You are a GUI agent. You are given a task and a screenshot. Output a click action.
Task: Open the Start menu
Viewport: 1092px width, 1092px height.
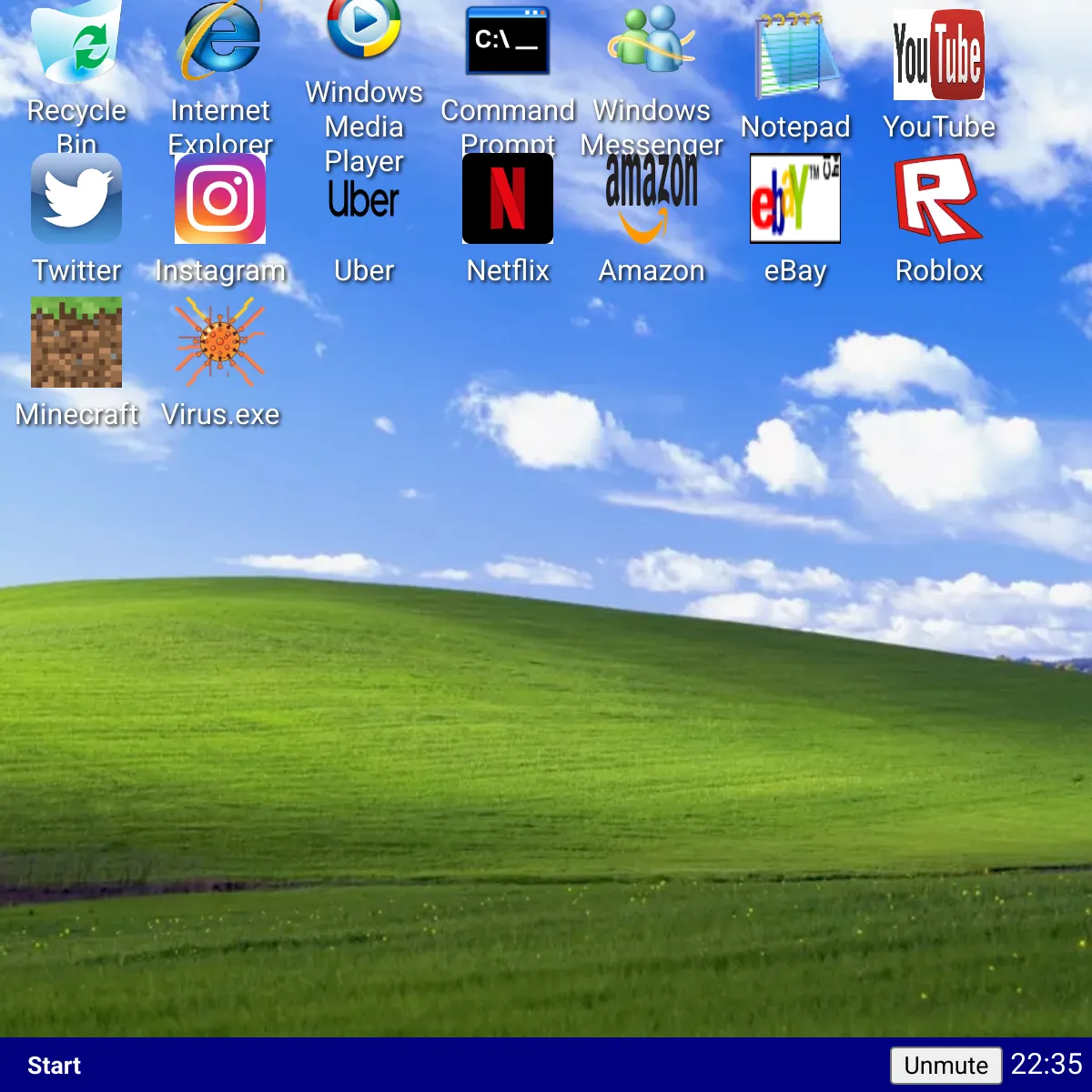pos(54,1066)
